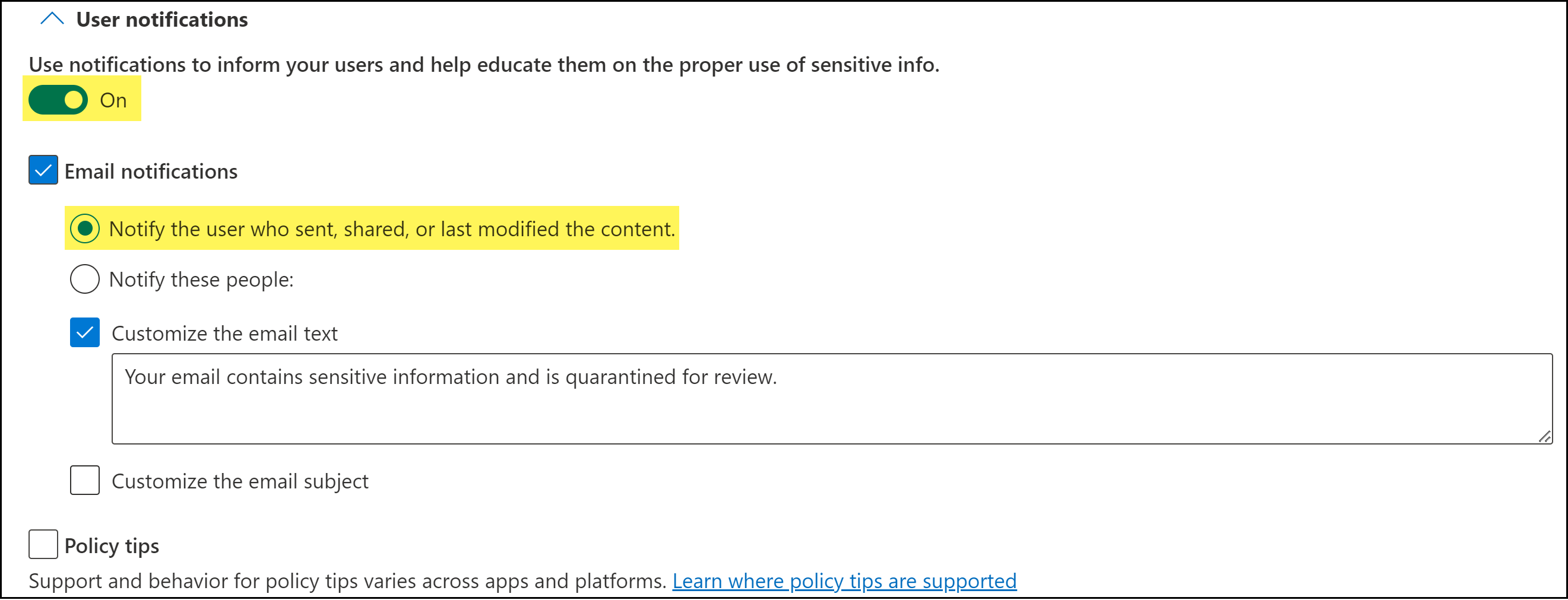1568x600 pixels.
Task: Turn off the user notifications toggle switch
Action: (x=58, y=100)
